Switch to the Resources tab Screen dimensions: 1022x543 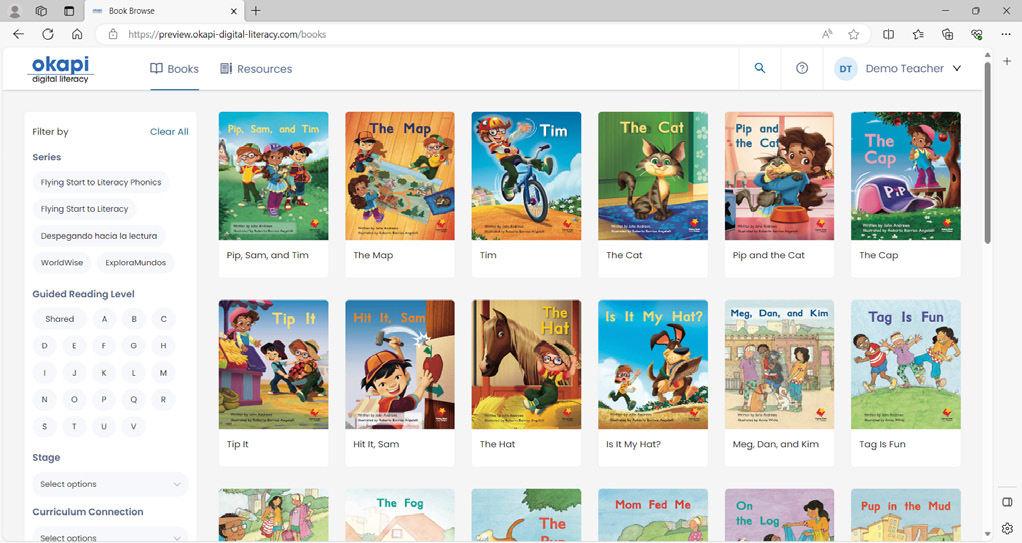click(x=256, y=68)
